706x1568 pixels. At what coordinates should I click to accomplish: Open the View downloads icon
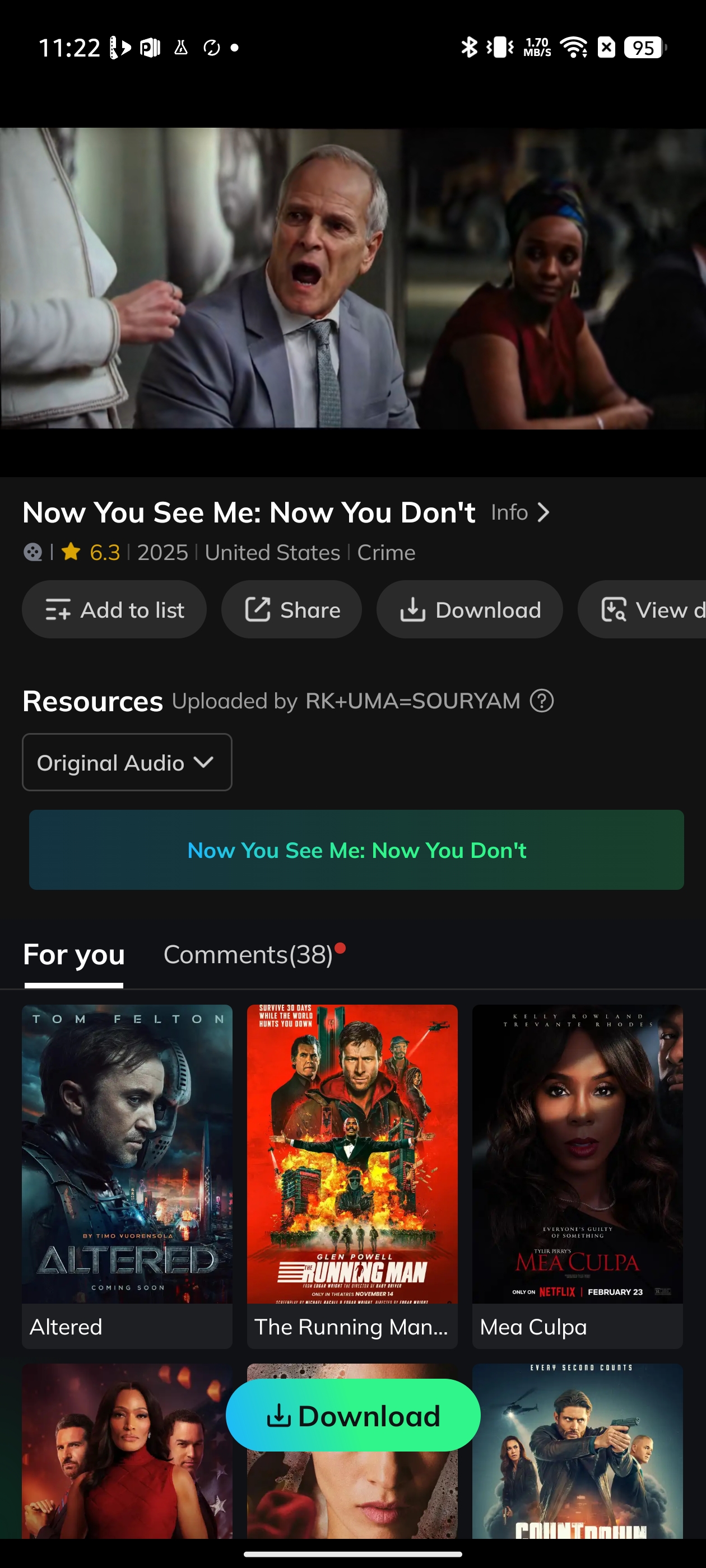point(614,609)
